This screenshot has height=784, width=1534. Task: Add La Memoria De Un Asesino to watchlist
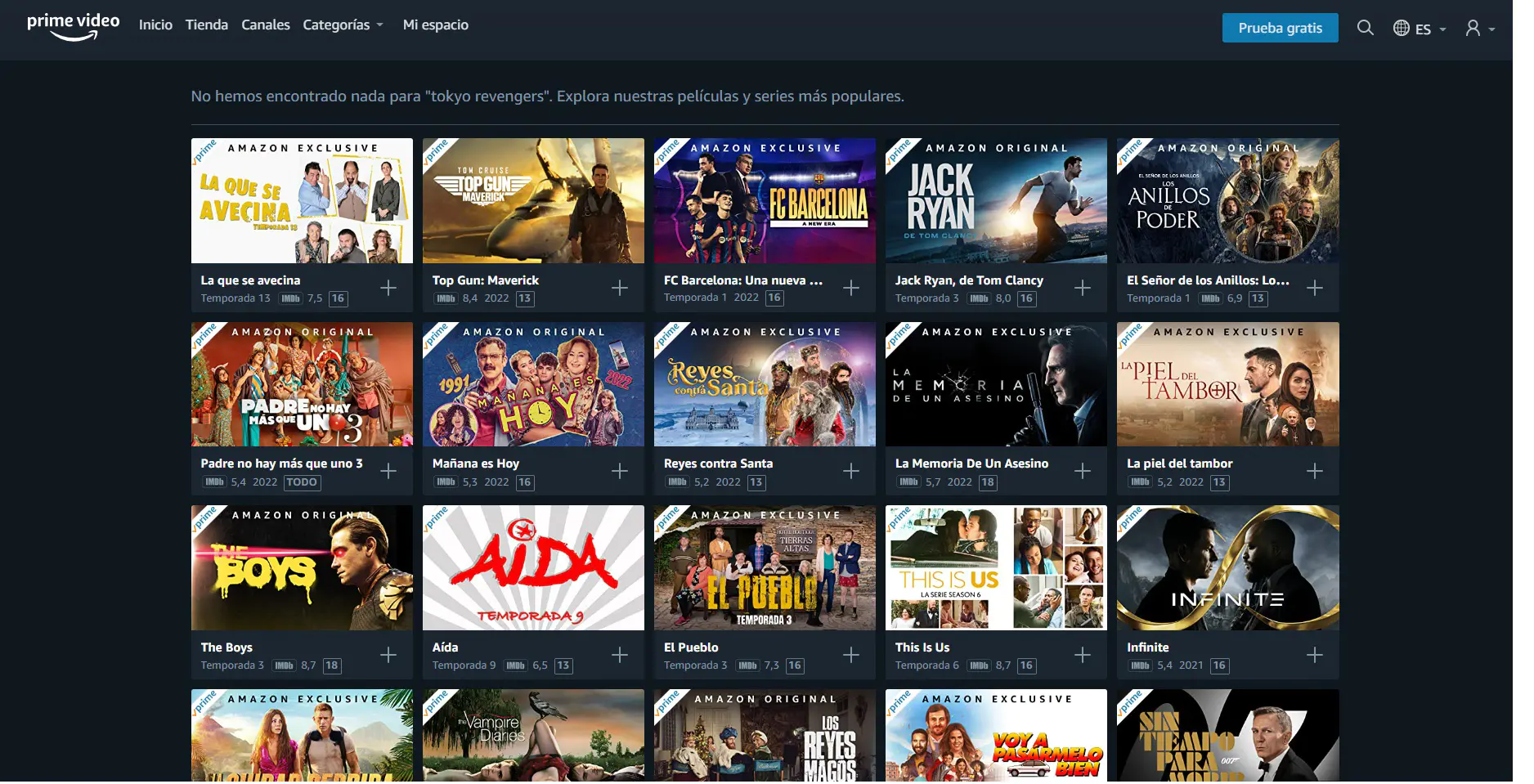[1083, 471]
